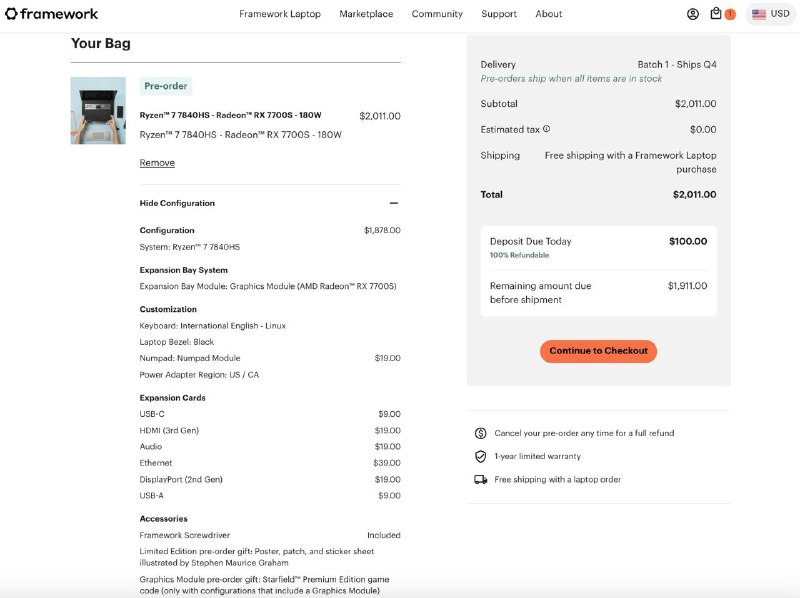Screen dimensions: 800x598
Task: Click the $0.00 estimated tax value
Action: point(703,130)
